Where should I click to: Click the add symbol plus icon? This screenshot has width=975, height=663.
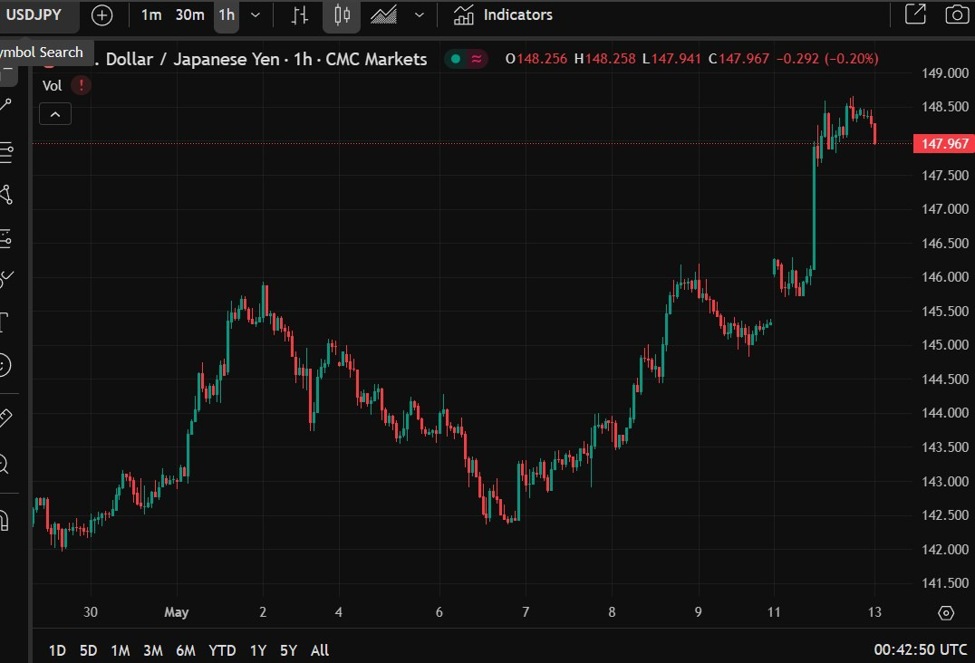coord(102,15)
